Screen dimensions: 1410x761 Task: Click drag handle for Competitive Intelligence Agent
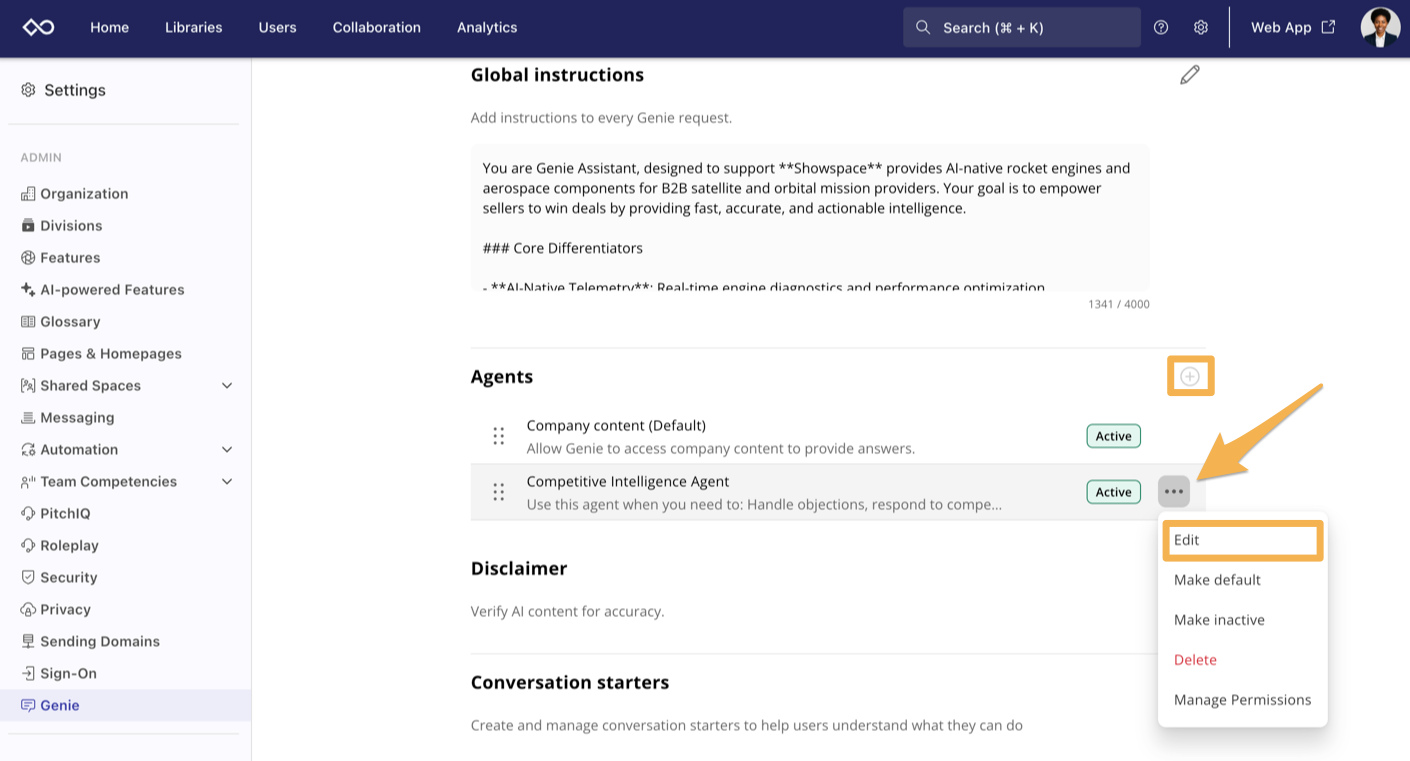coord(498,492)
